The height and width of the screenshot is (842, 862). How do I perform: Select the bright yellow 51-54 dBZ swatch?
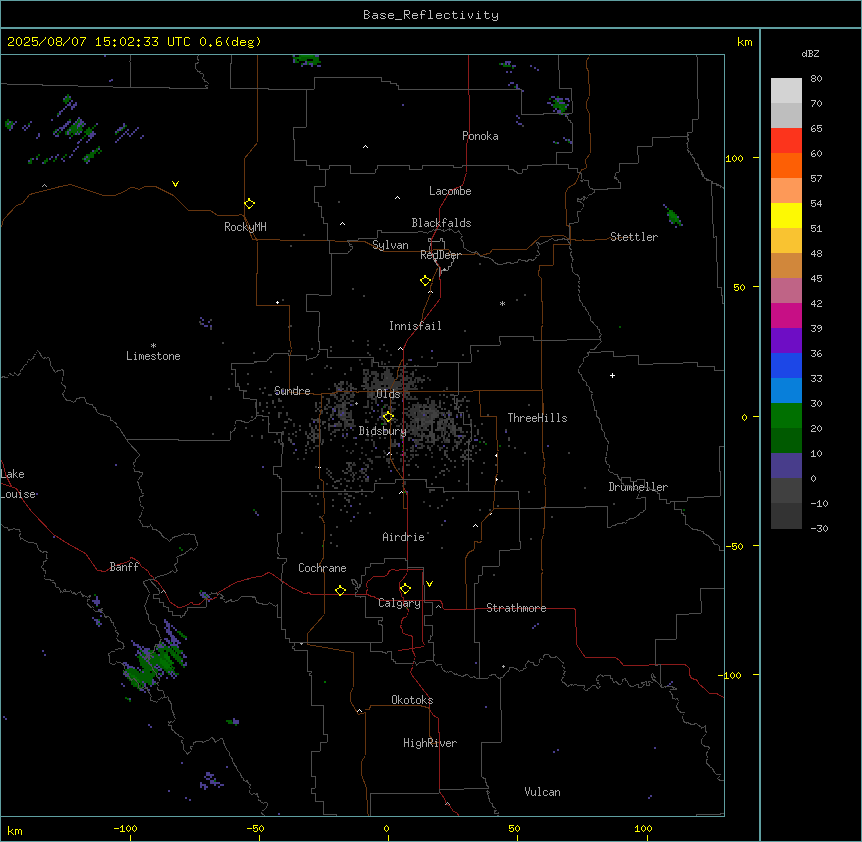(x=786, y=215)
